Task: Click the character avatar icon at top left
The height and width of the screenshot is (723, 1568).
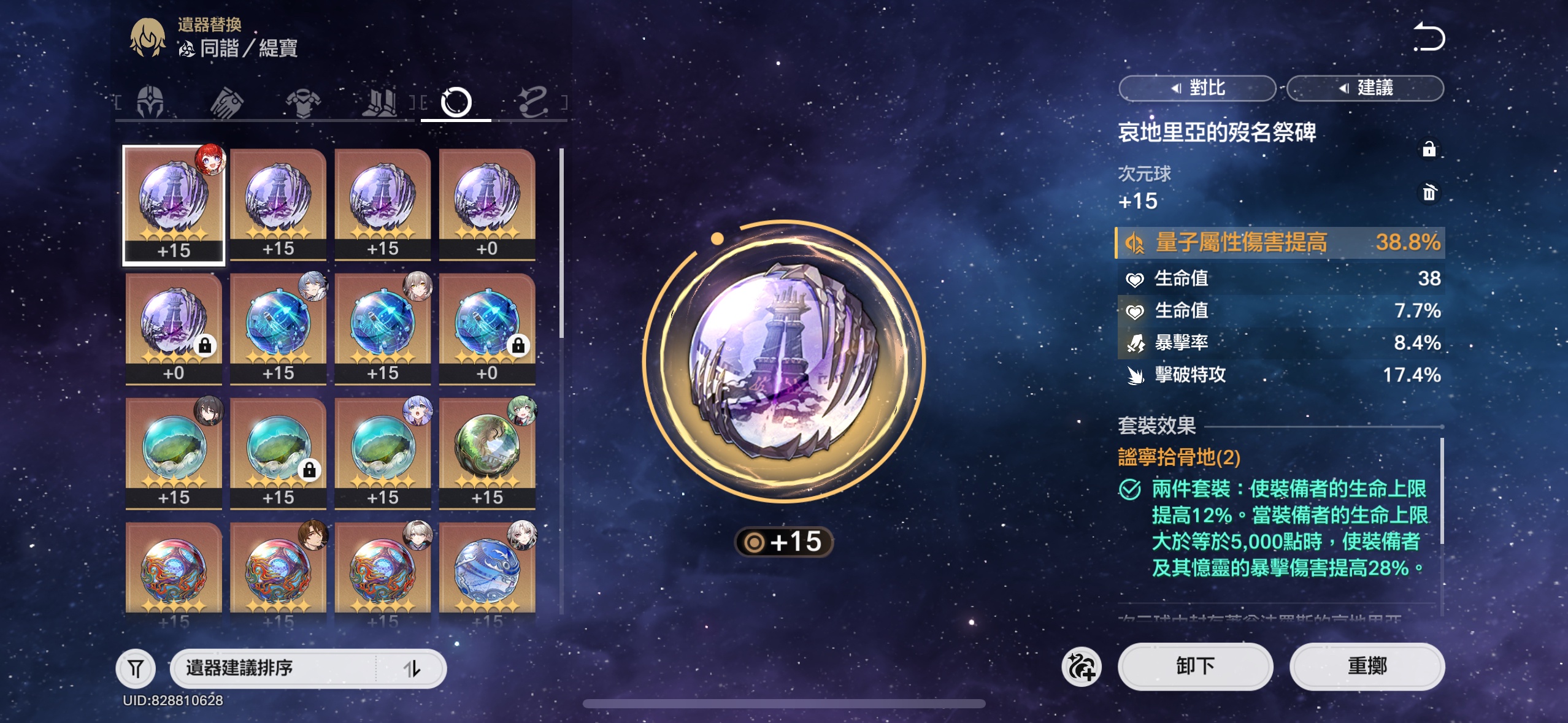Action: (147, 37)
